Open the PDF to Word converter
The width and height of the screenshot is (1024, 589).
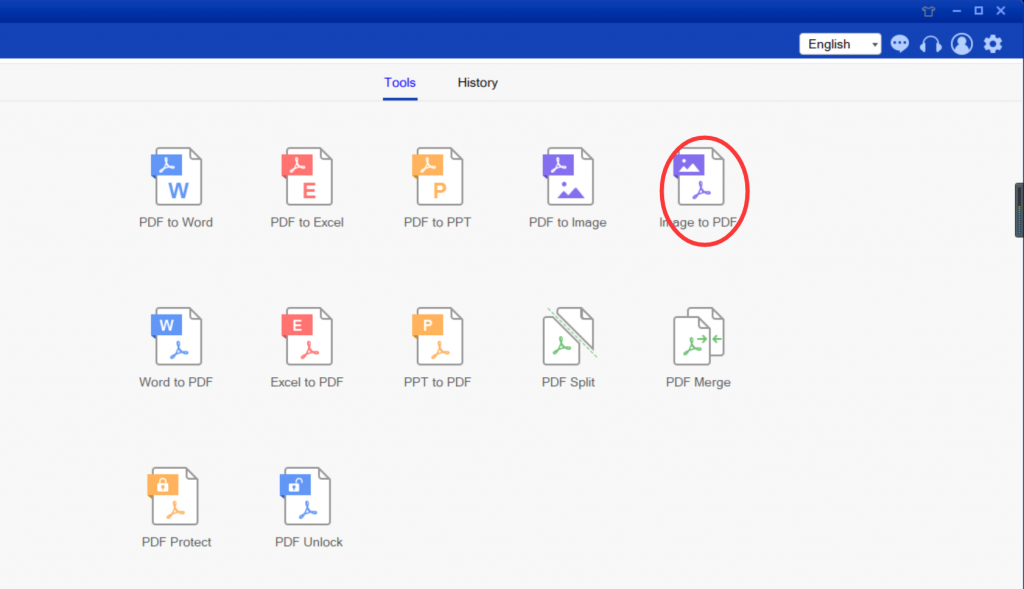tap(176, 178)
